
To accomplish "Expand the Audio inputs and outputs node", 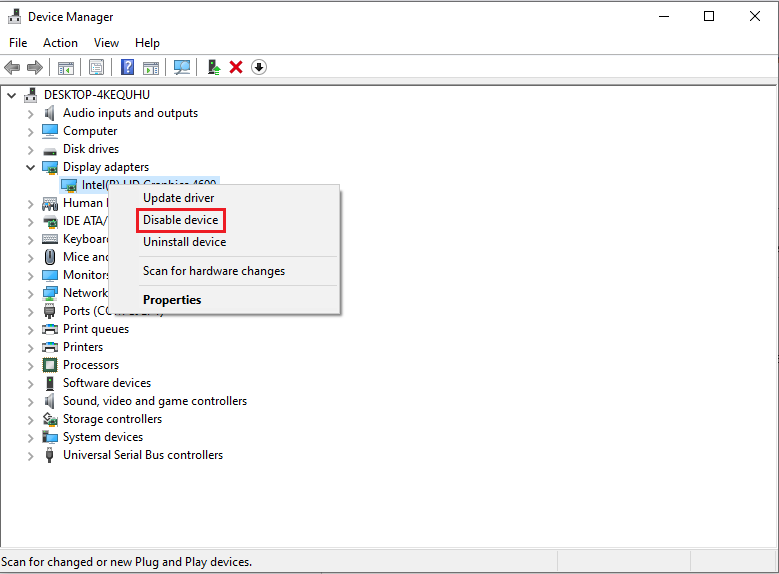I will [30, 113].
